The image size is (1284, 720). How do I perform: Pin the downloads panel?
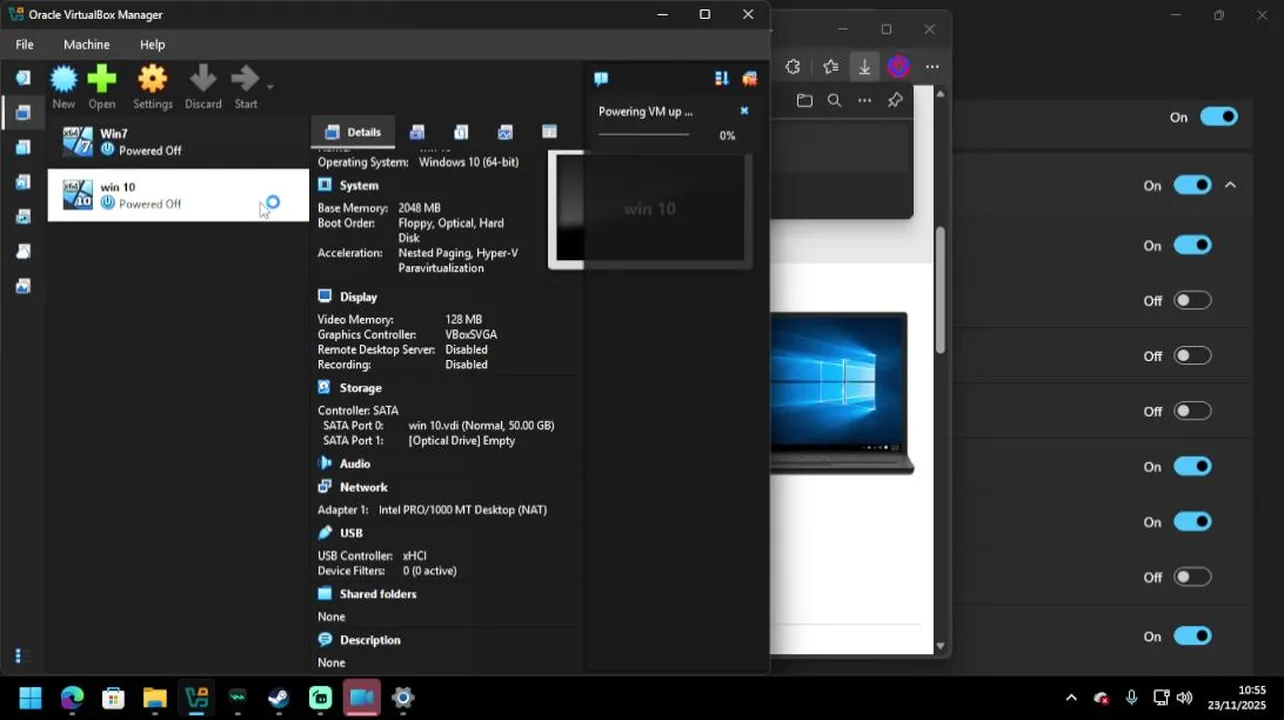click(895, 100)
